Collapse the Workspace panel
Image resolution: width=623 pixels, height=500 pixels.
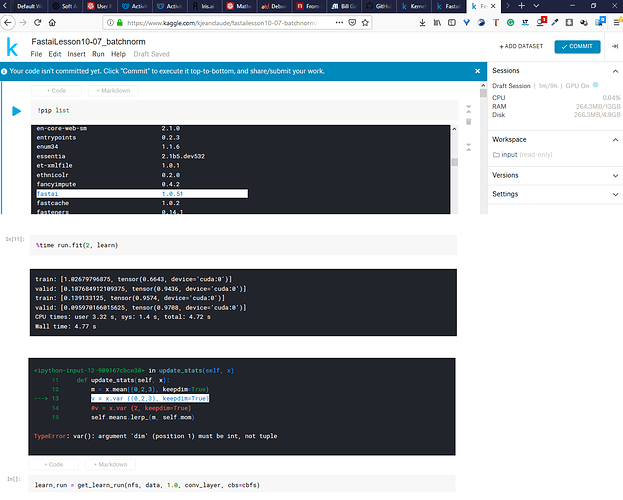click(x=613, y=139)
